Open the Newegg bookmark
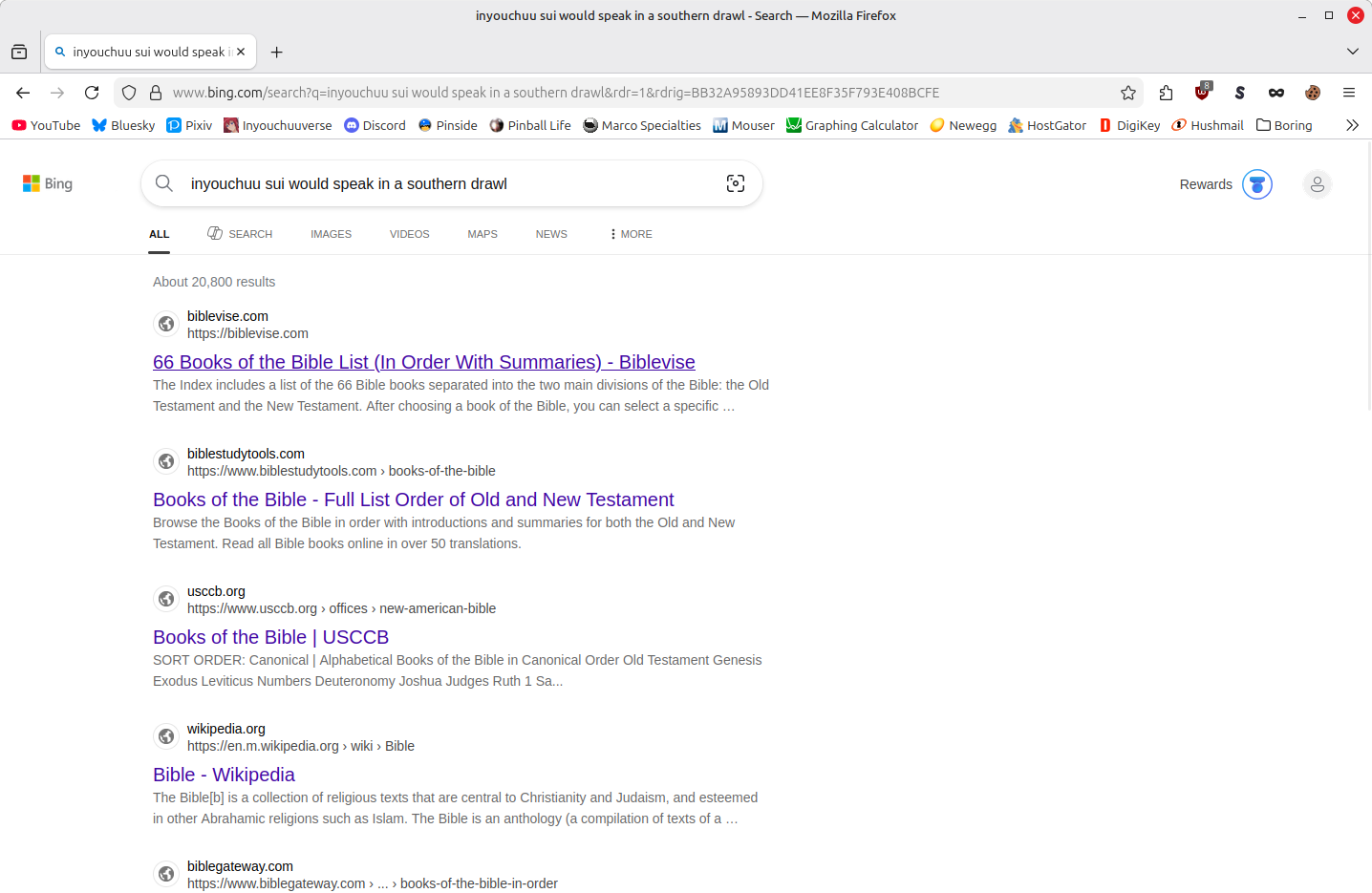Image resolution: width=1372 pixels, height=893 pixels. pyautogui.click(x=963, y=125)
